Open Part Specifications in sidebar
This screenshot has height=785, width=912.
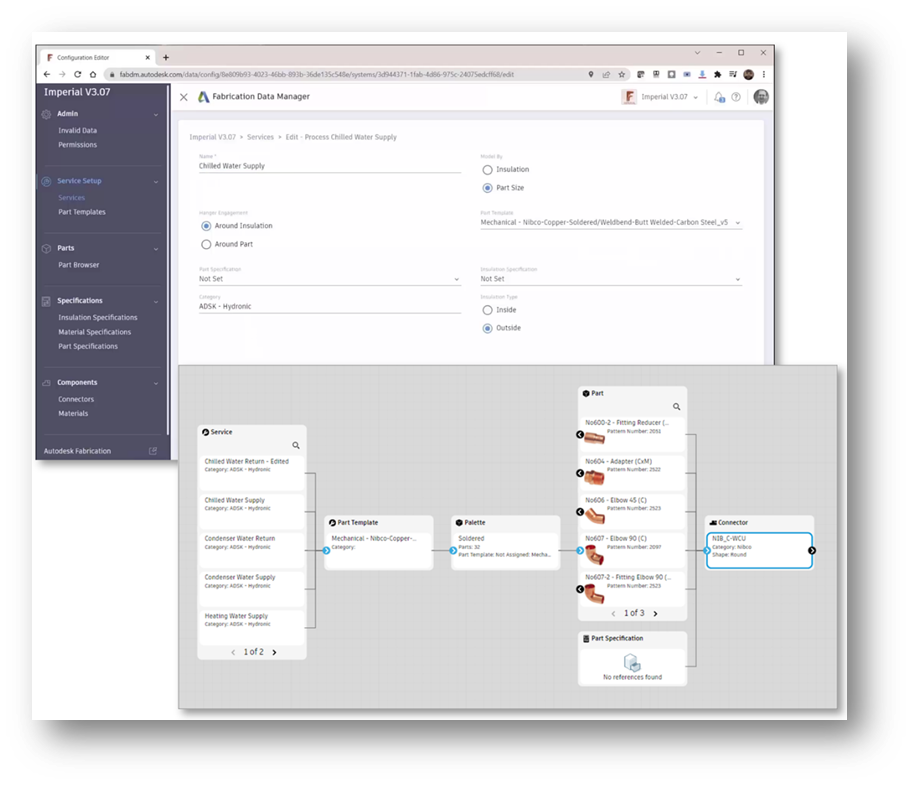click(88, 347)
